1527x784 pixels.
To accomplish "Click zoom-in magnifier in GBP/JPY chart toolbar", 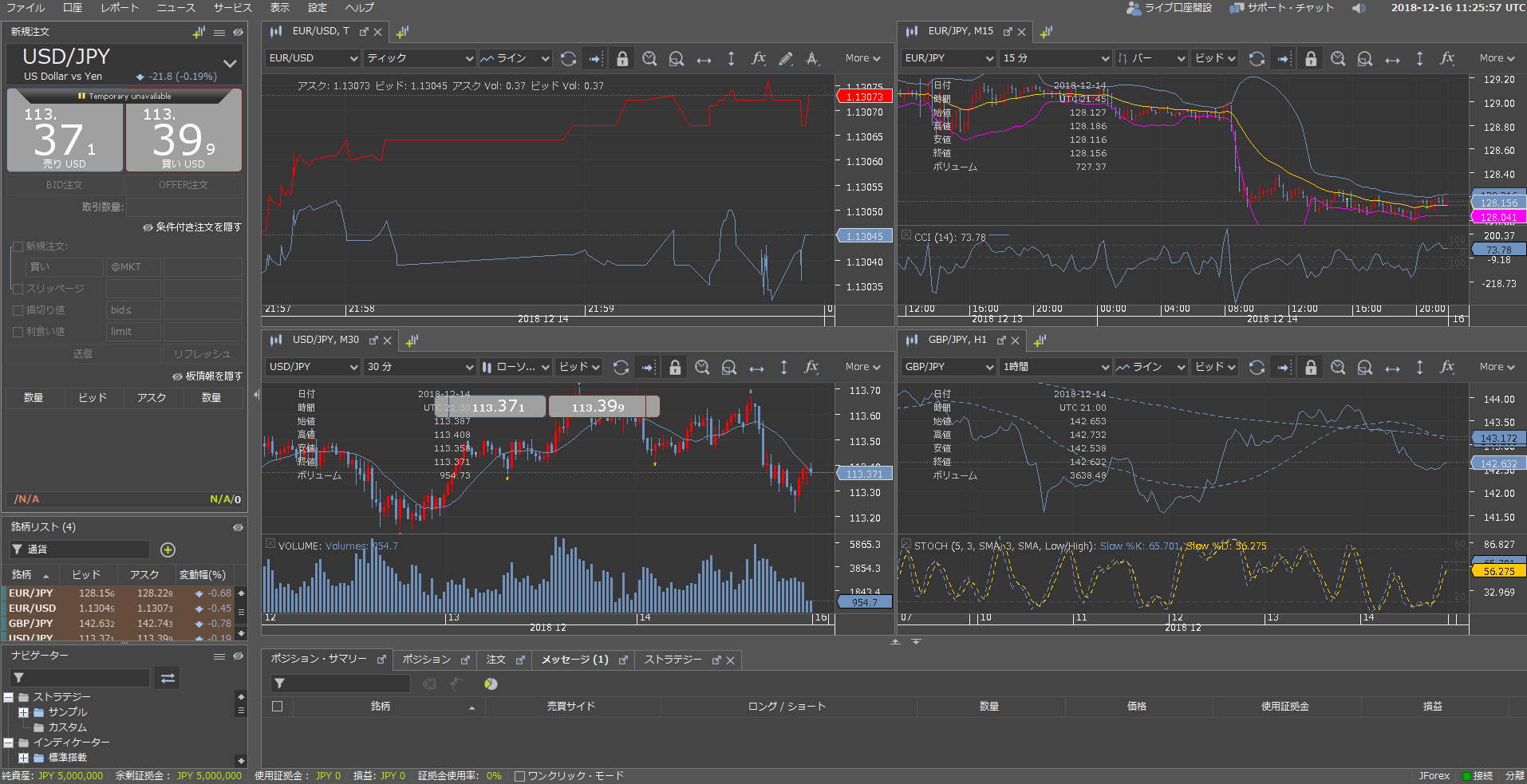I will point(1338,367).
